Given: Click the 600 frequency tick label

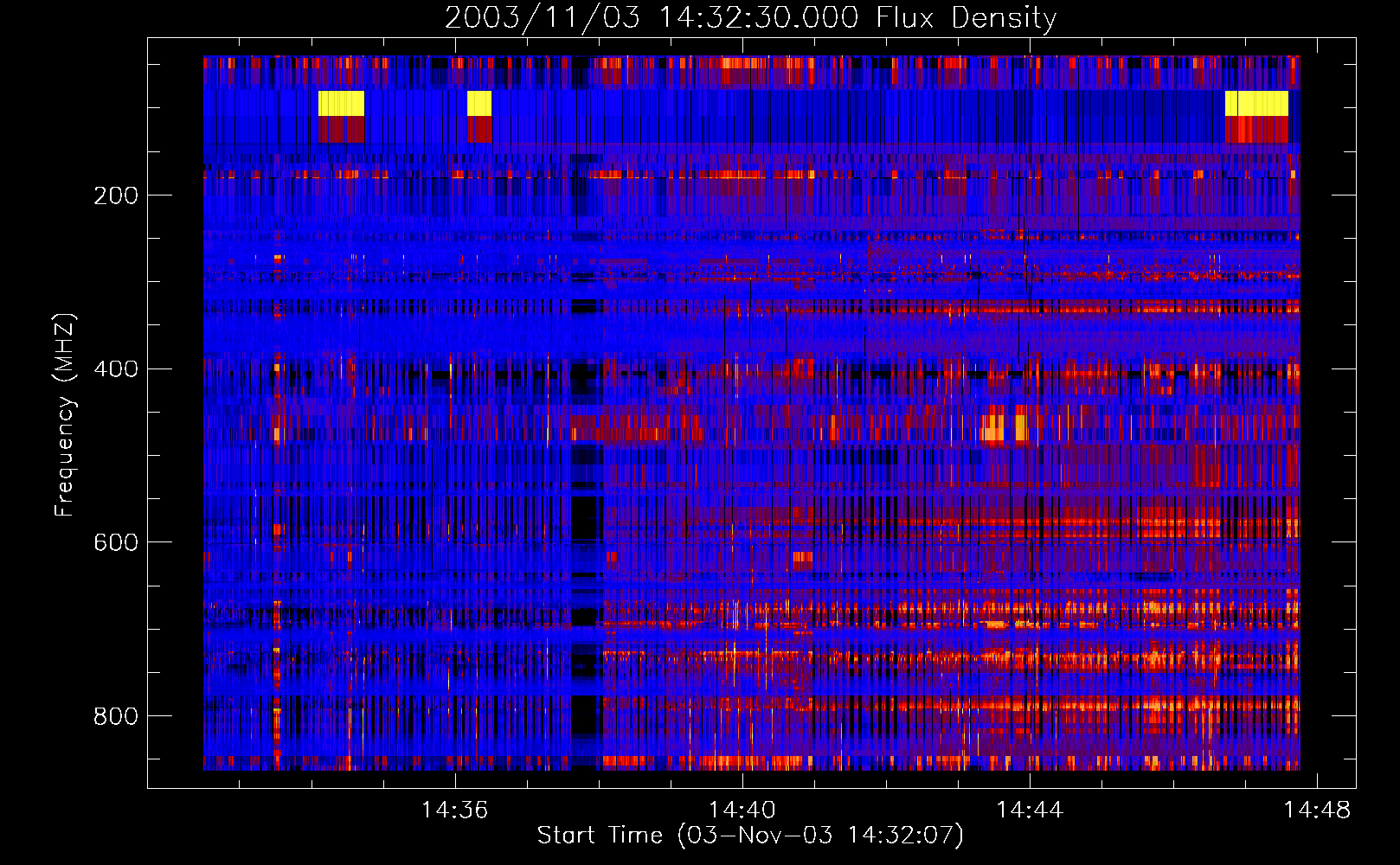Looking at the screenshot, I should pos(115,542).
